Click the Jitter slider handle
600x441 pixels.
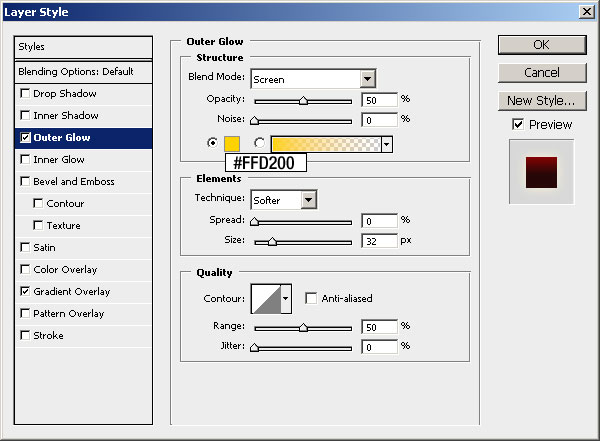(254, 348)
